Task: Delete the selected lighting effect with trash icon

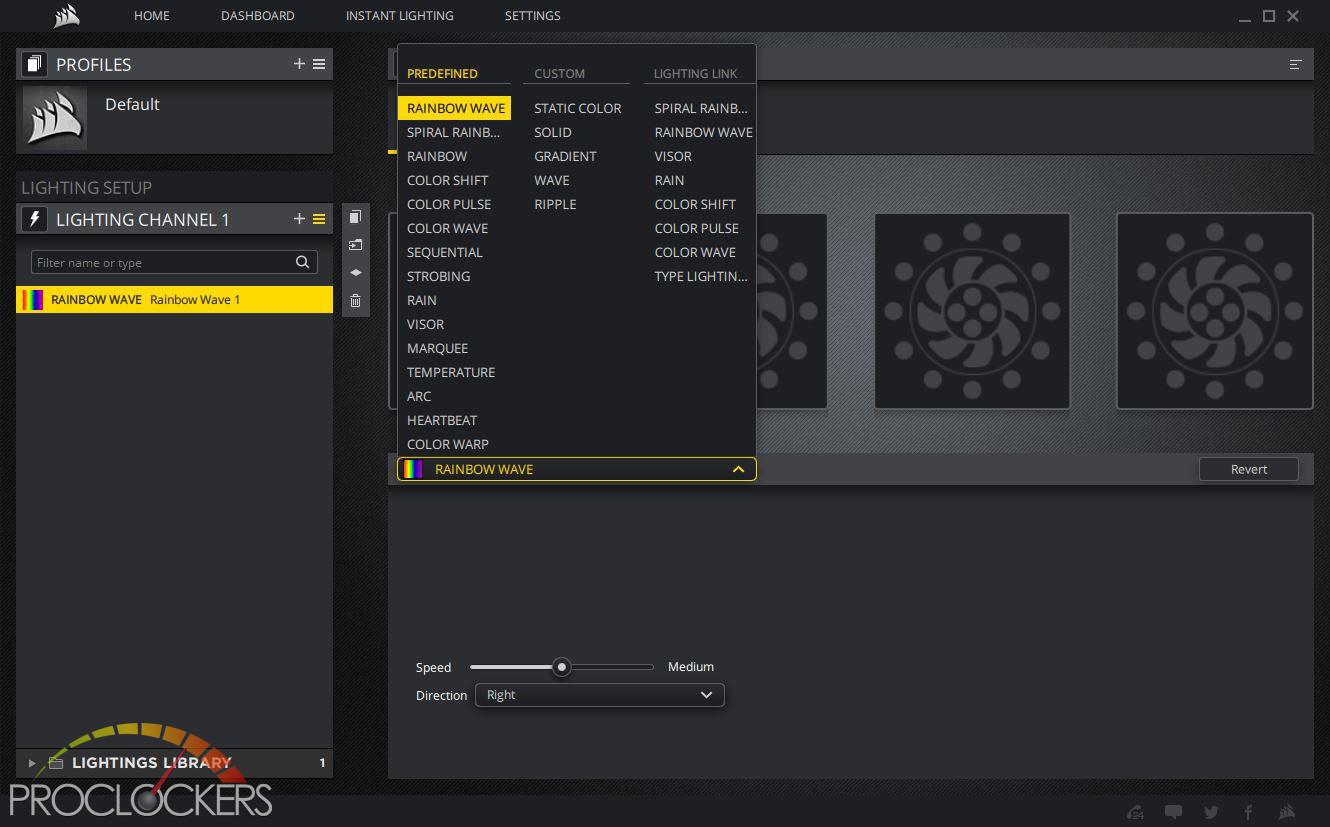Action: [x=355, y=300]
